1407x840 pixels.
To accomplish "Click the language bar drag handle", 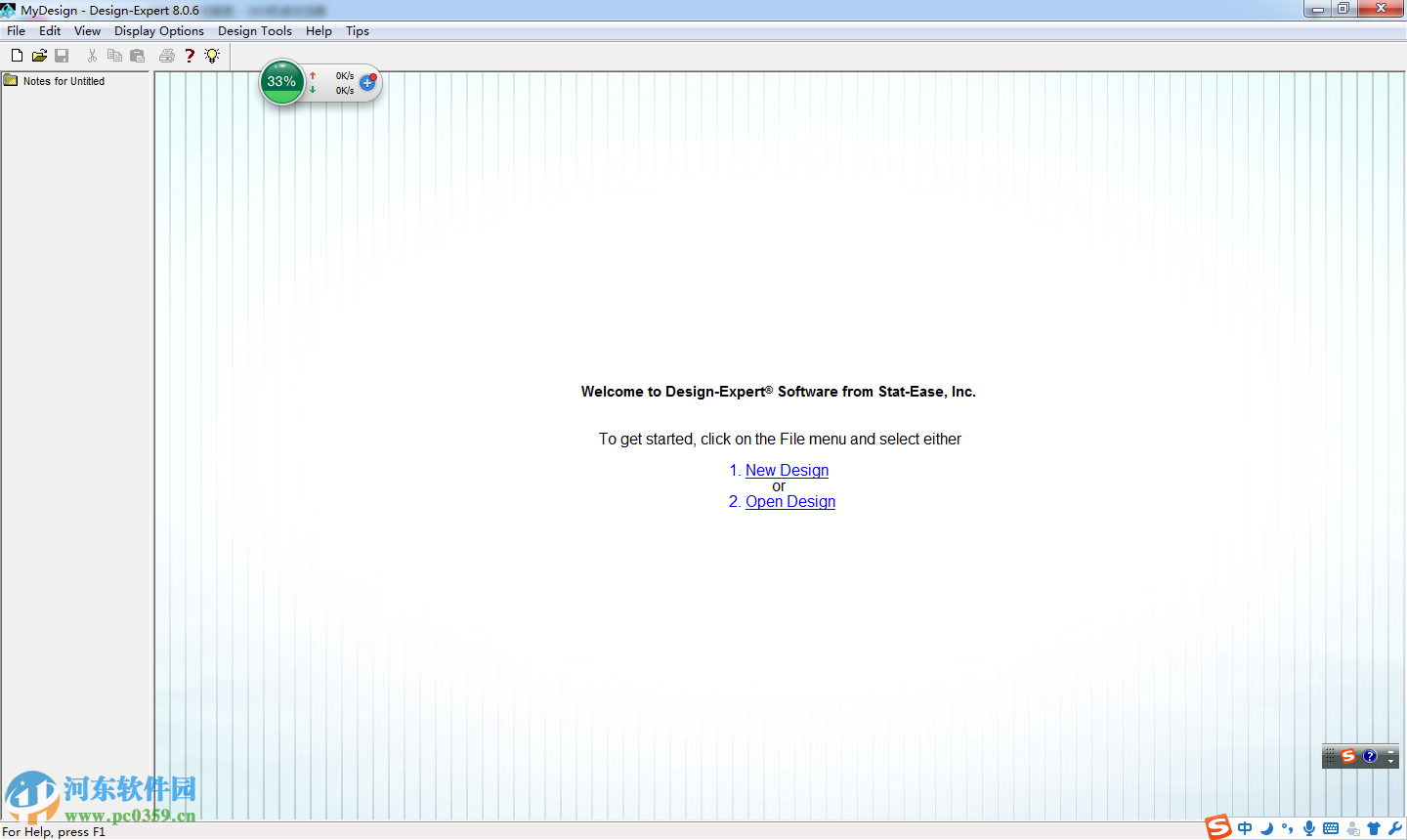I will click(x=1330, y=756).
